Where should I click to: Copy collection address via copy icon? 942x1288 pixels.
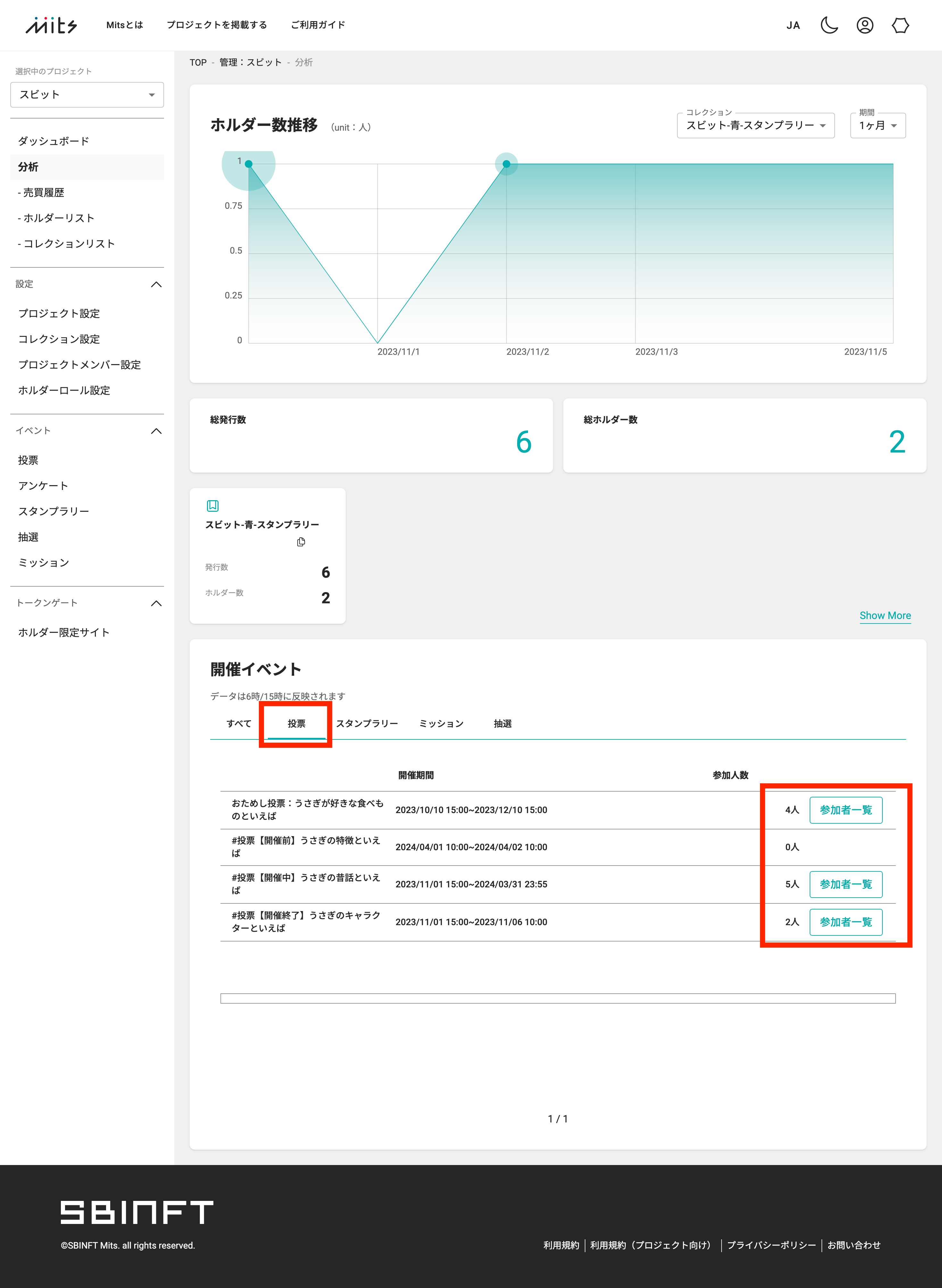coord(301,542)
